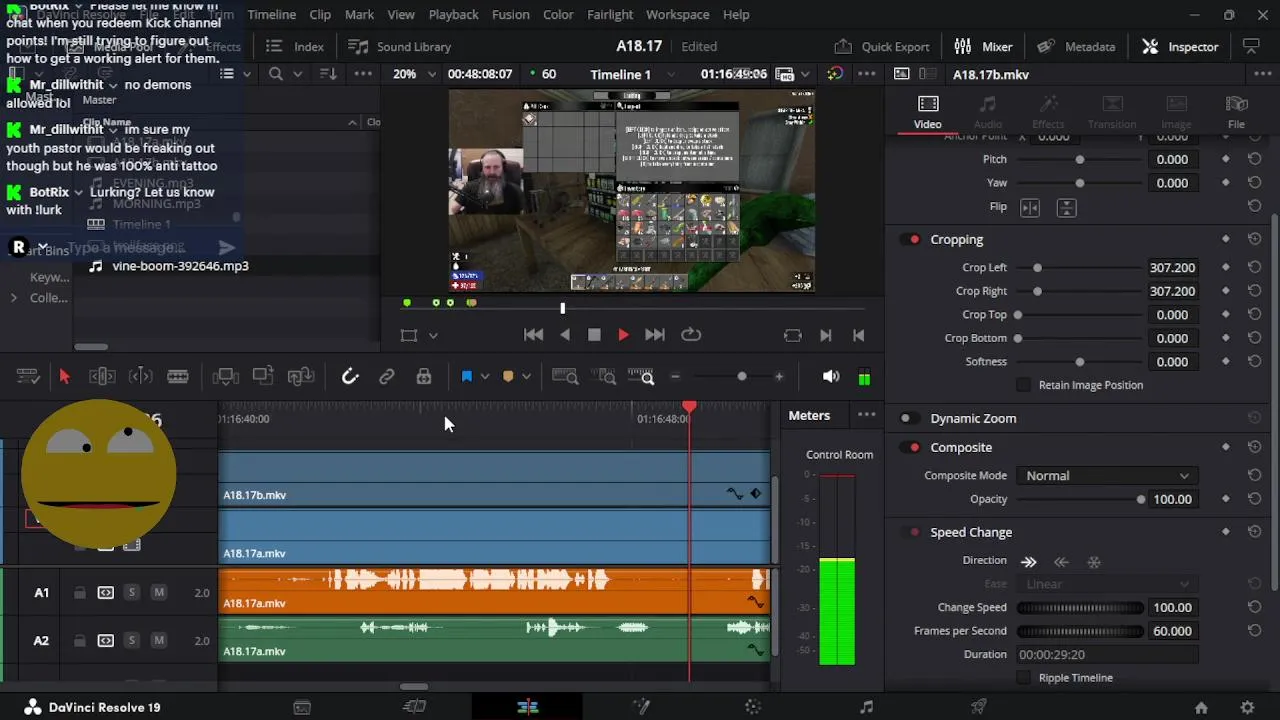The height and width of the screenshot is (720, 1280).
Task: Open the Index panel
Action: (x=296, y=46)
